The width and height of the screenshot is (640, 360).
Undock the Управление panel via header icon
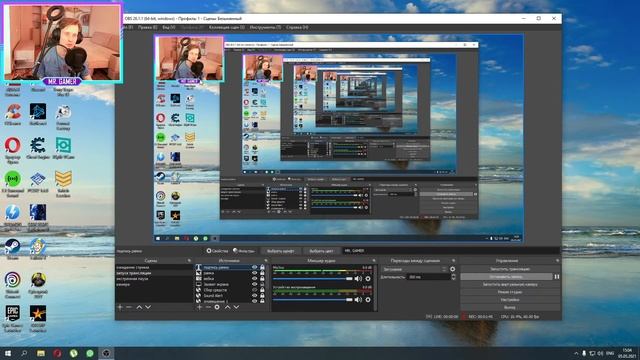(x=557, y=260)
